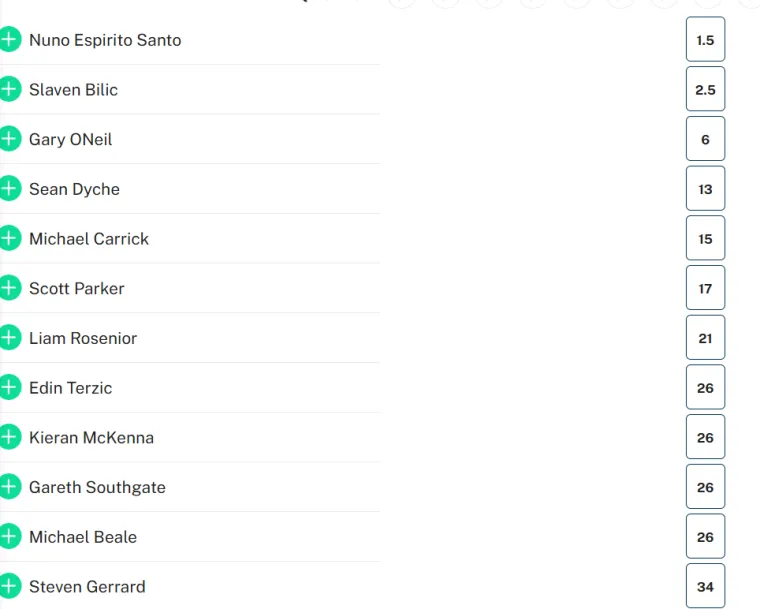Click Scott Parker's green plus icon
This screenshot has height=609, width=760.
(9, 288)
